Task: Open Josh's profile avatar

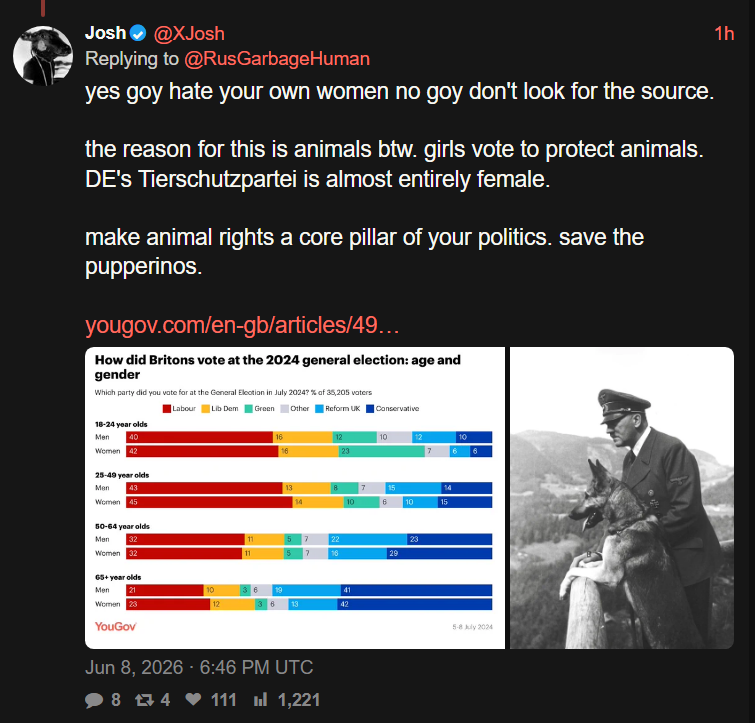Action: [x=43, y=56]
